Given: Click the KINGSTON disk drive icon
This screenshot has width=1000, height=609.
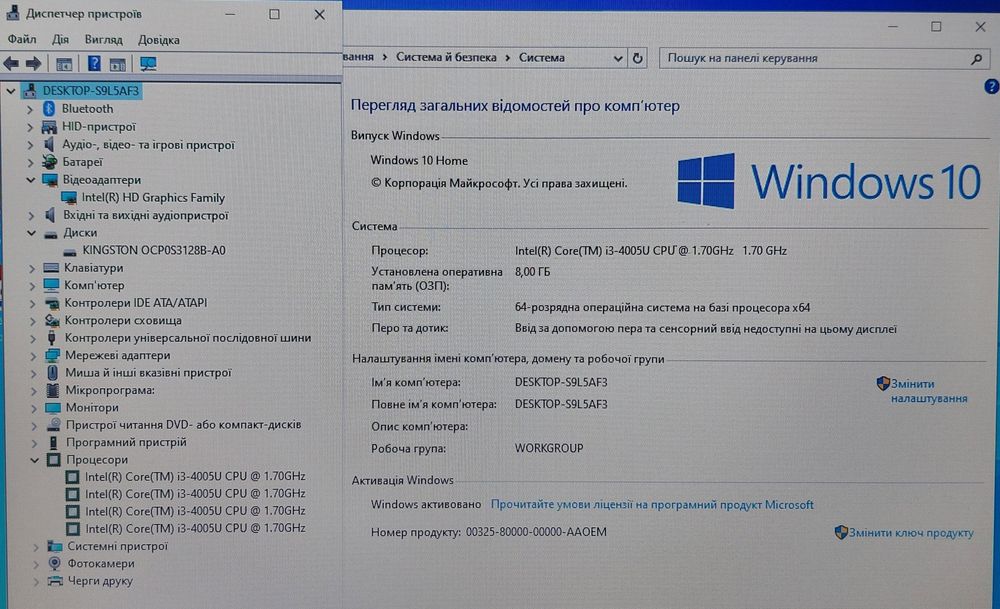Looking at the screenshot, I should (x=70, y=251).
